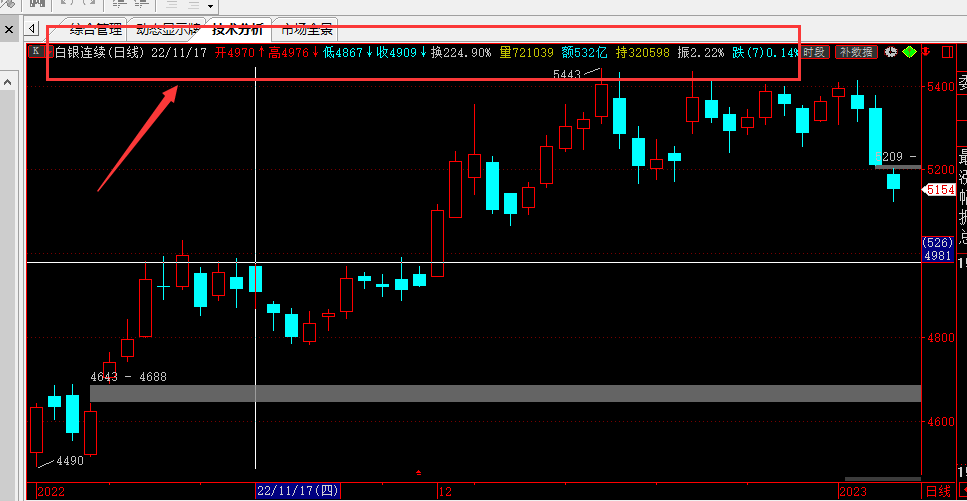Switch to the 综合管理 tab

pos(96,30)
